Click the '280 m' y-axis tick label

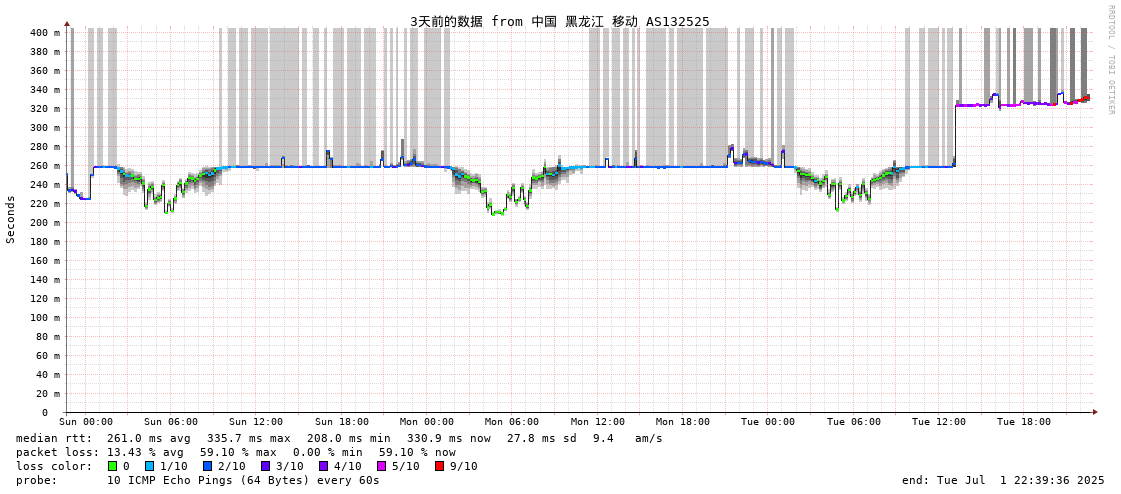[45, 147]
